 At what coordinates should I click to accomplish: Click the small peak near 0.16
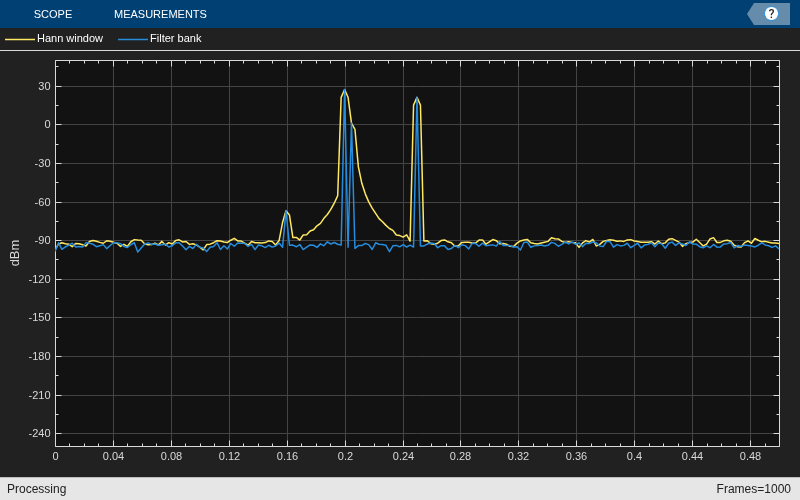286,211
